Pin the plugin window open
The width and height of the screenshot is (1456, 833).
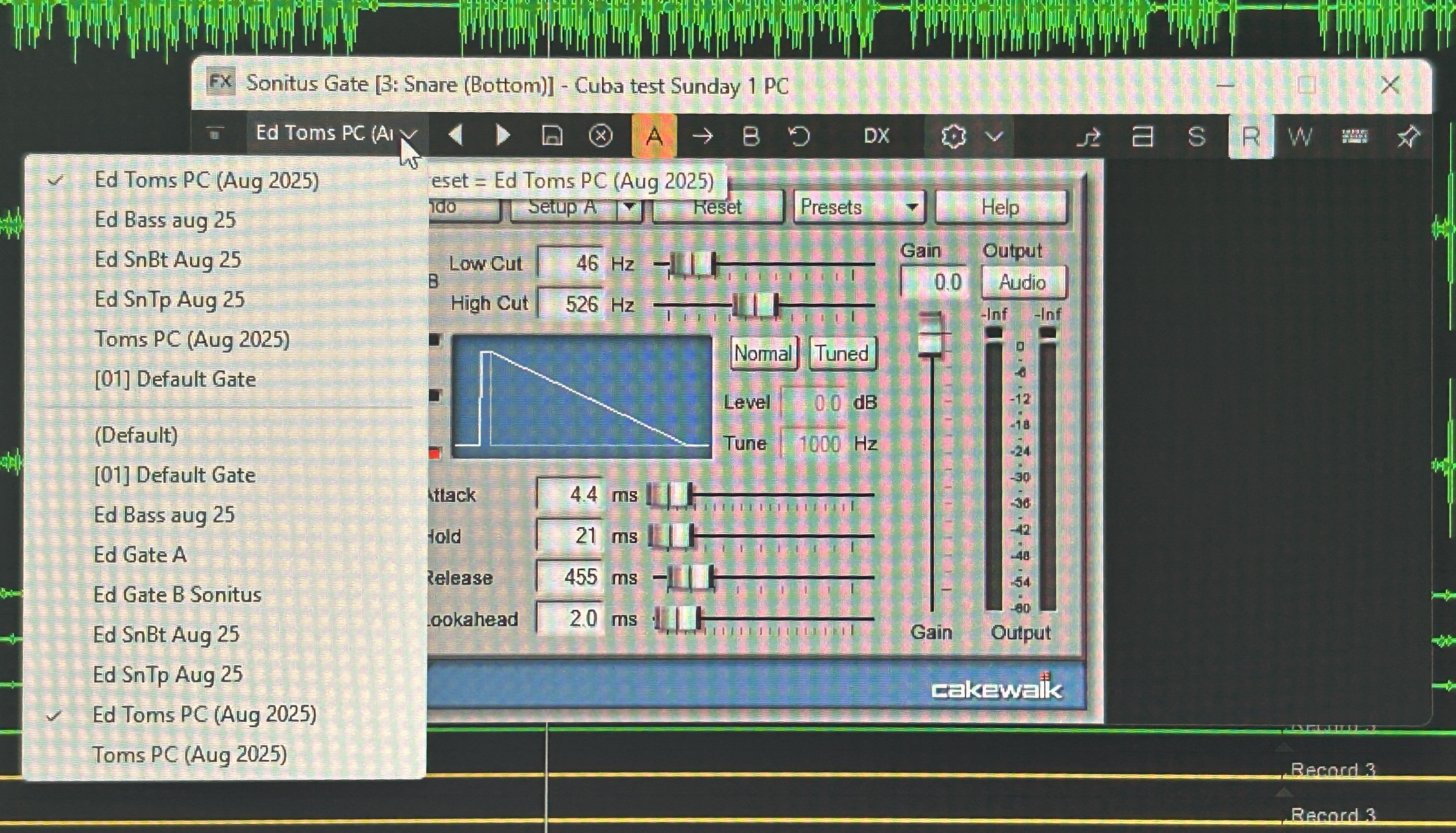click(x=1407, y=136)
